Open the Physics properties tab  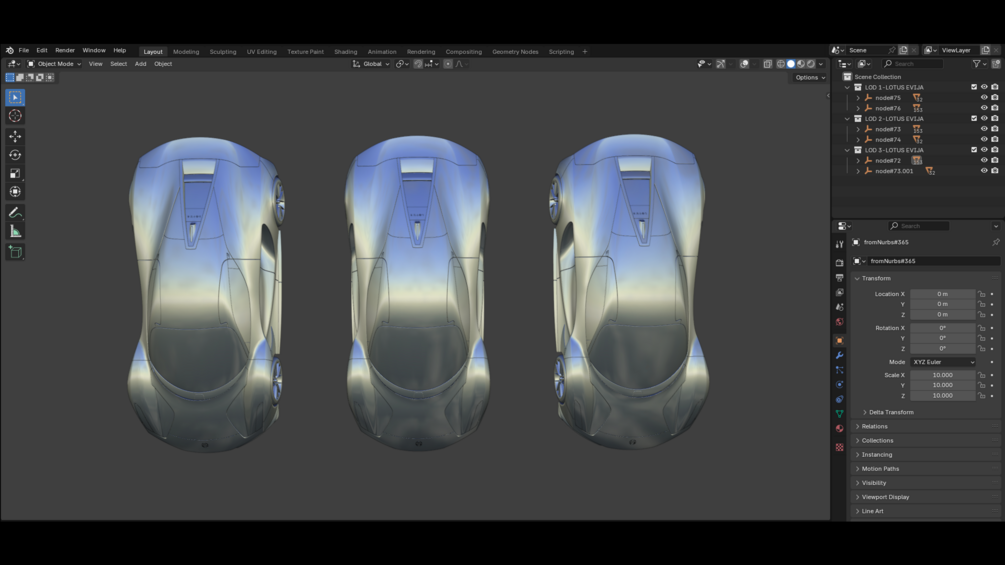click(x=840, y=385)
